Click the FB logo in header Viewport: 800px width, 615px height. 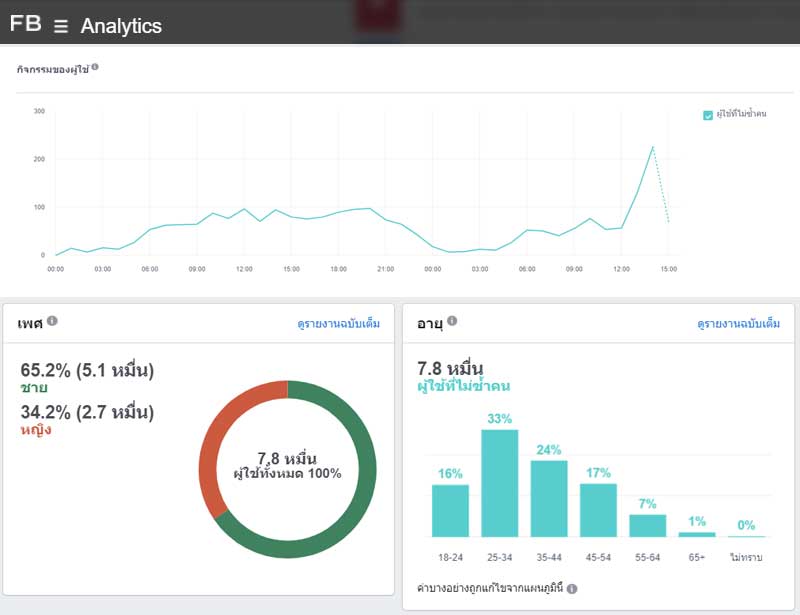pyautogui.click(x=25, y=24)
